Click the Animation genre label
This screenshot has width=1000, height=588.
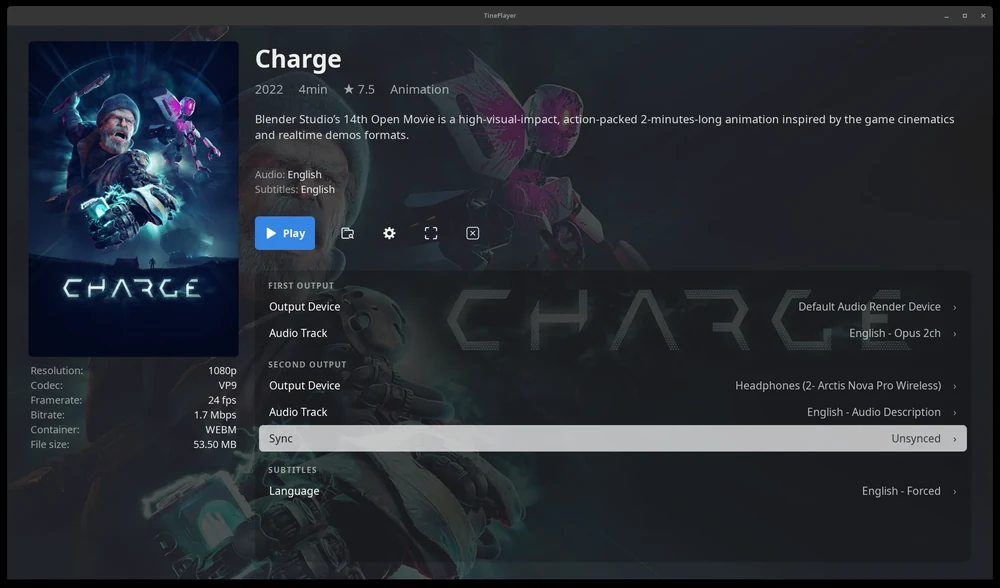point(419,89)
